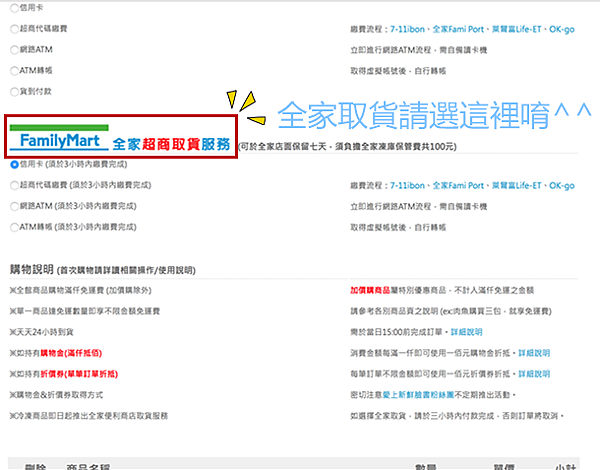The image size is (600, 470).
Task: Click the ※全館商品購物滿仟免運費 line
Action: 80,290
